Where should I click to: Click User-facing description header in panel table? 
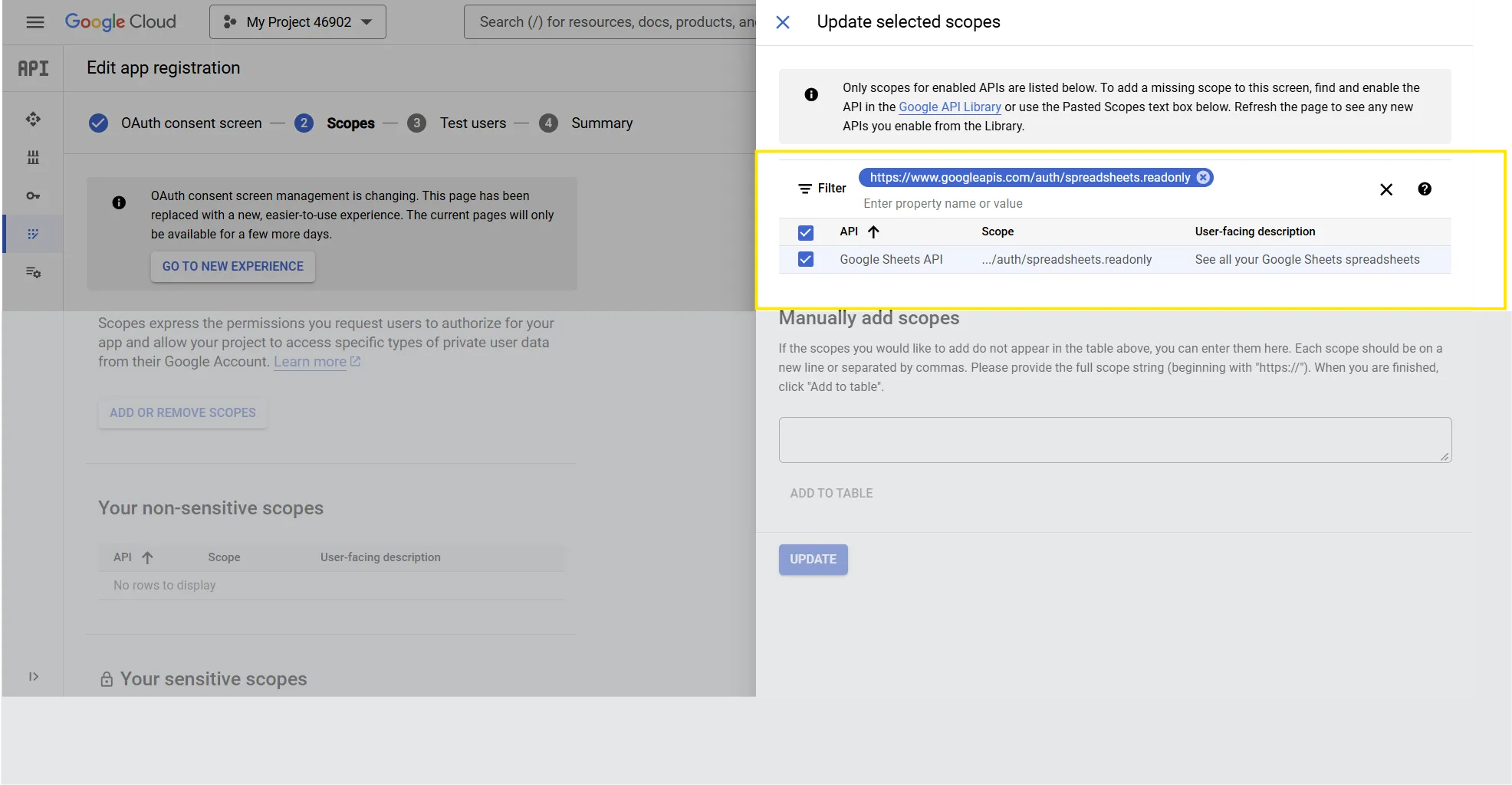point(1255,232)
